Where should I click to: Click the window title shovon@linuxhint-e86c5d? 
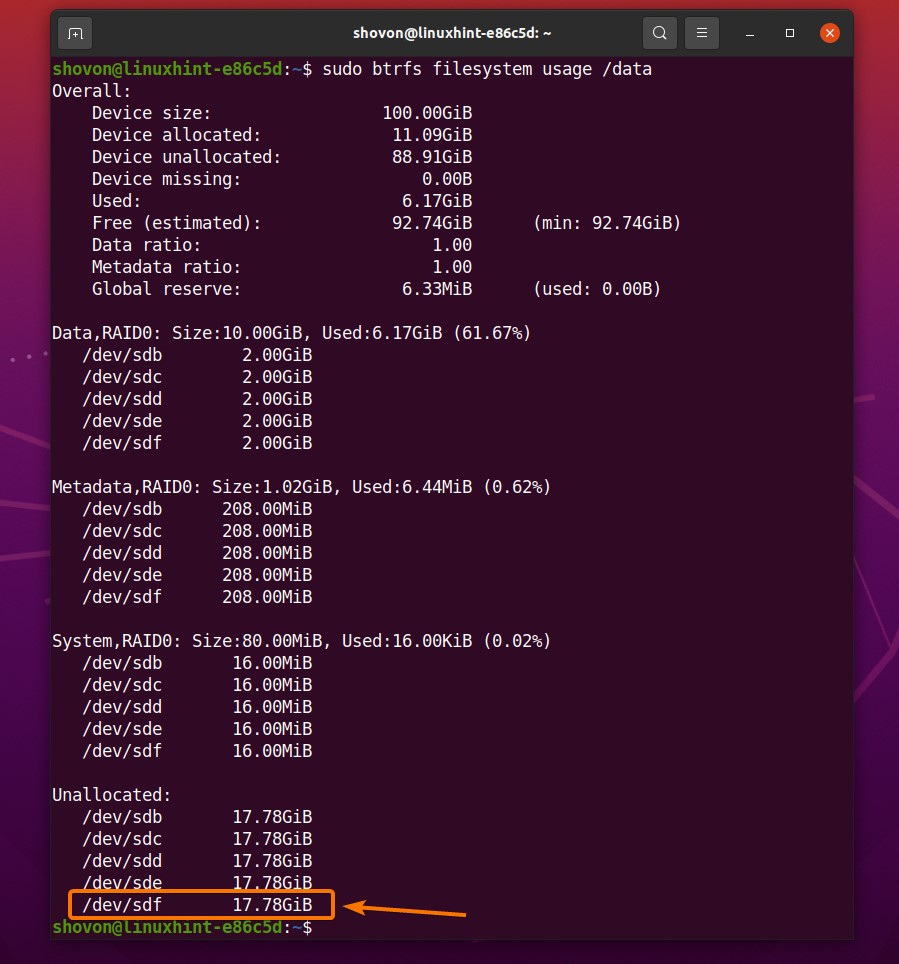(x=451, y=33)
